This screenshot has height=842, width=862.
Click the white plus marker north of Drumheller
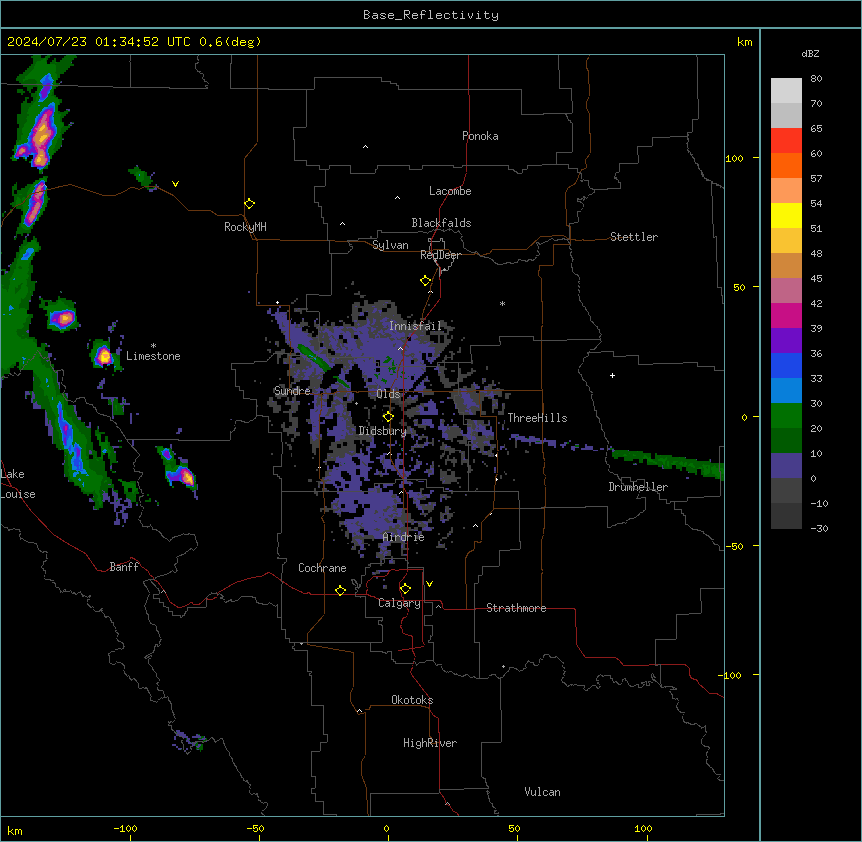[x=612, y=375]
